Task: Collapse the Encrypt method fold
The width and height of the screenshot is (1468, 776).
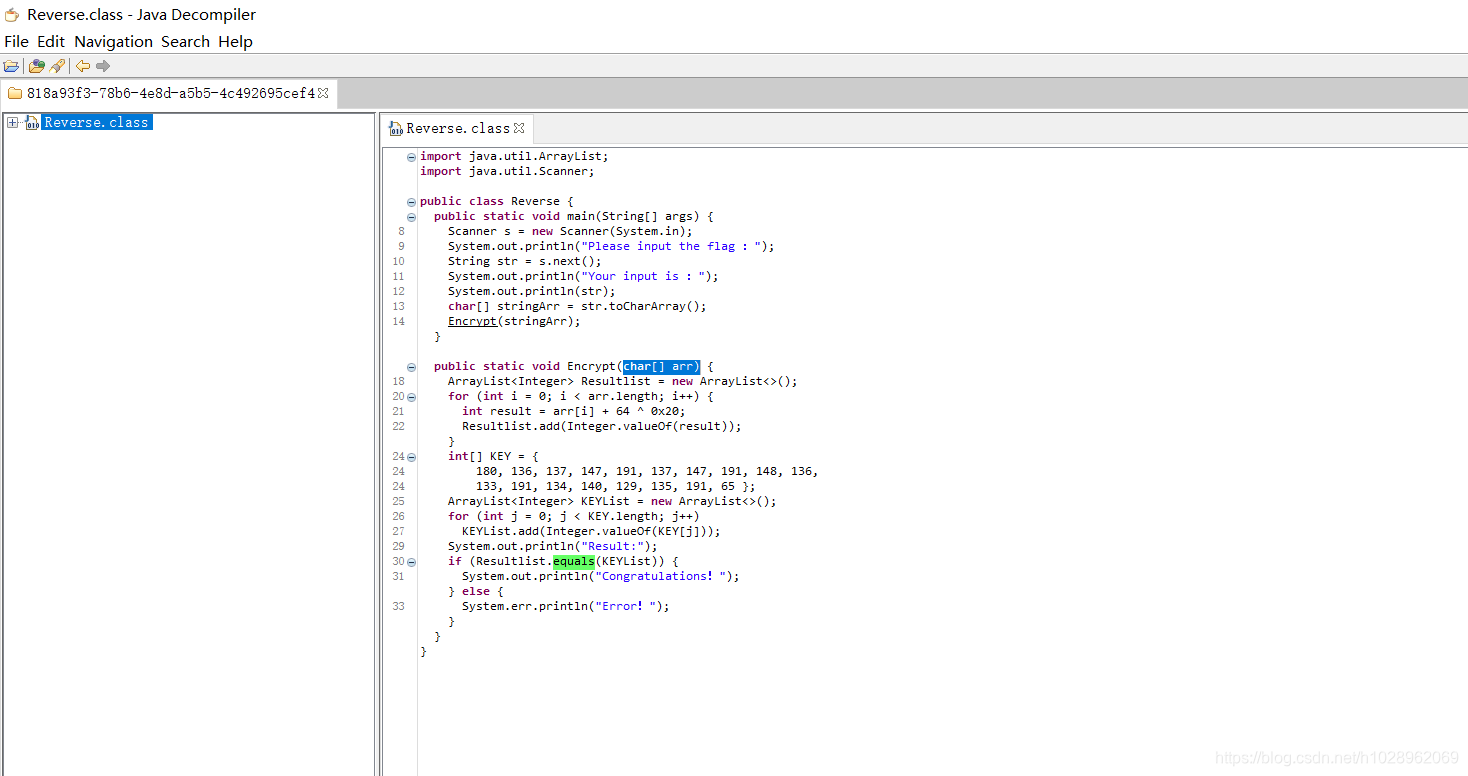Action: point(411,367)
